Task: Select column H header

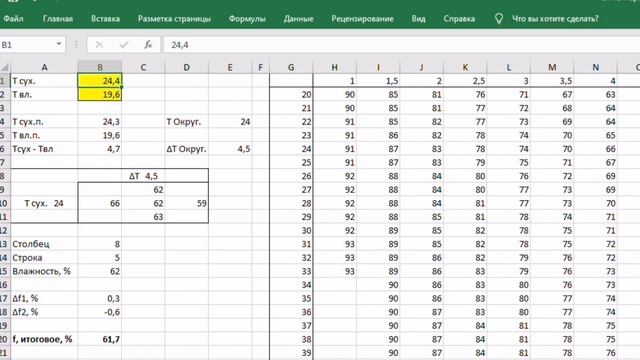Action: click(x=335, y=67)
